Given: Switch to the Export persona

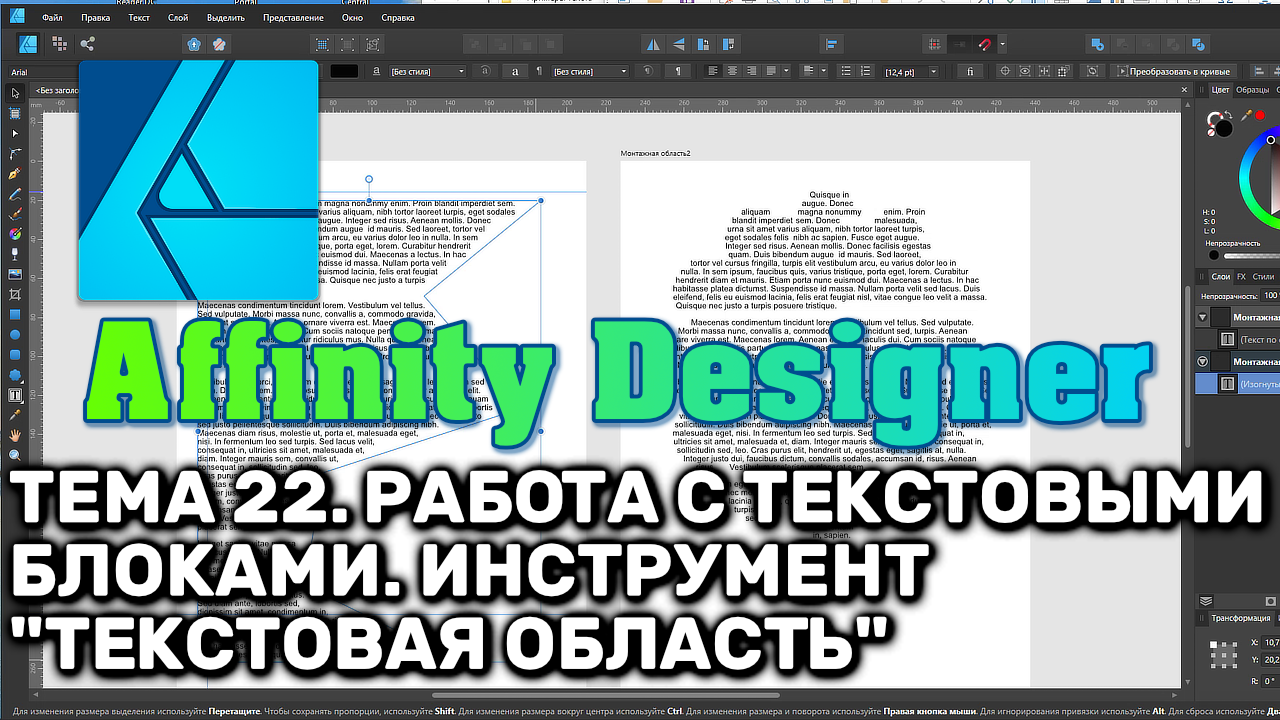Looking at the screenshot, I should 87,44.
